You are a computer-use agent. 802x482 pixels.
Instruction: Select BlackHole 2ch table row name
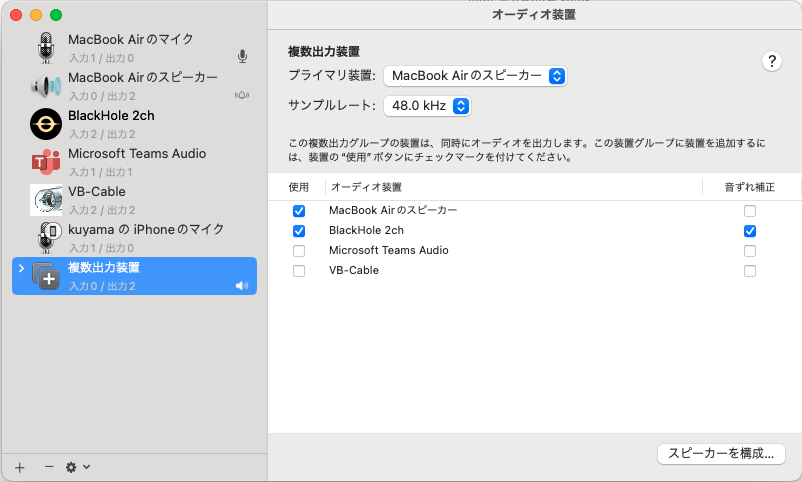tap(366, 231)
